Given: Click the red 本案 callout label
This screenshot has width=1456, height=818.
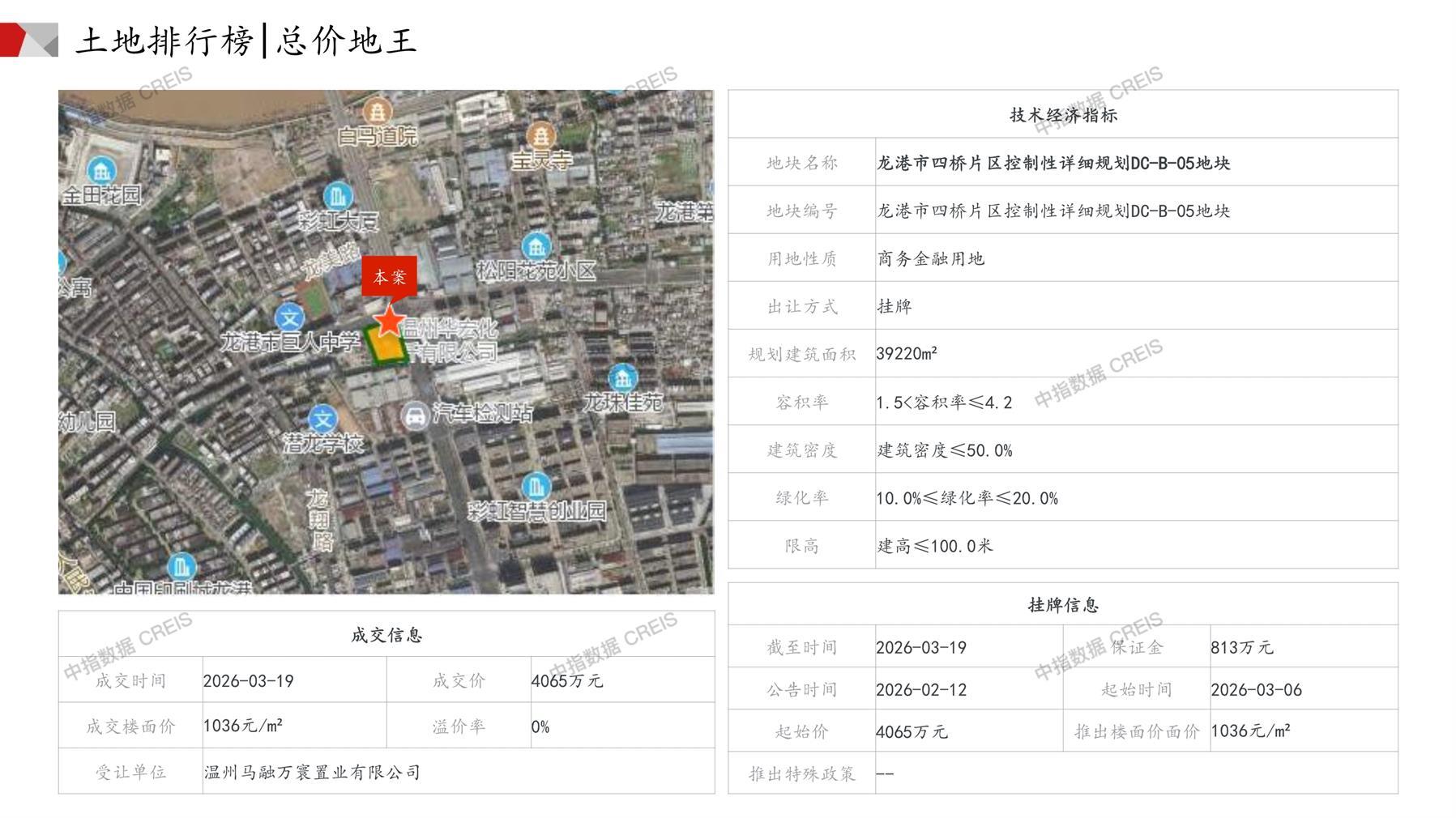Looking at the screenshot, I should click(x=389, y=277).
